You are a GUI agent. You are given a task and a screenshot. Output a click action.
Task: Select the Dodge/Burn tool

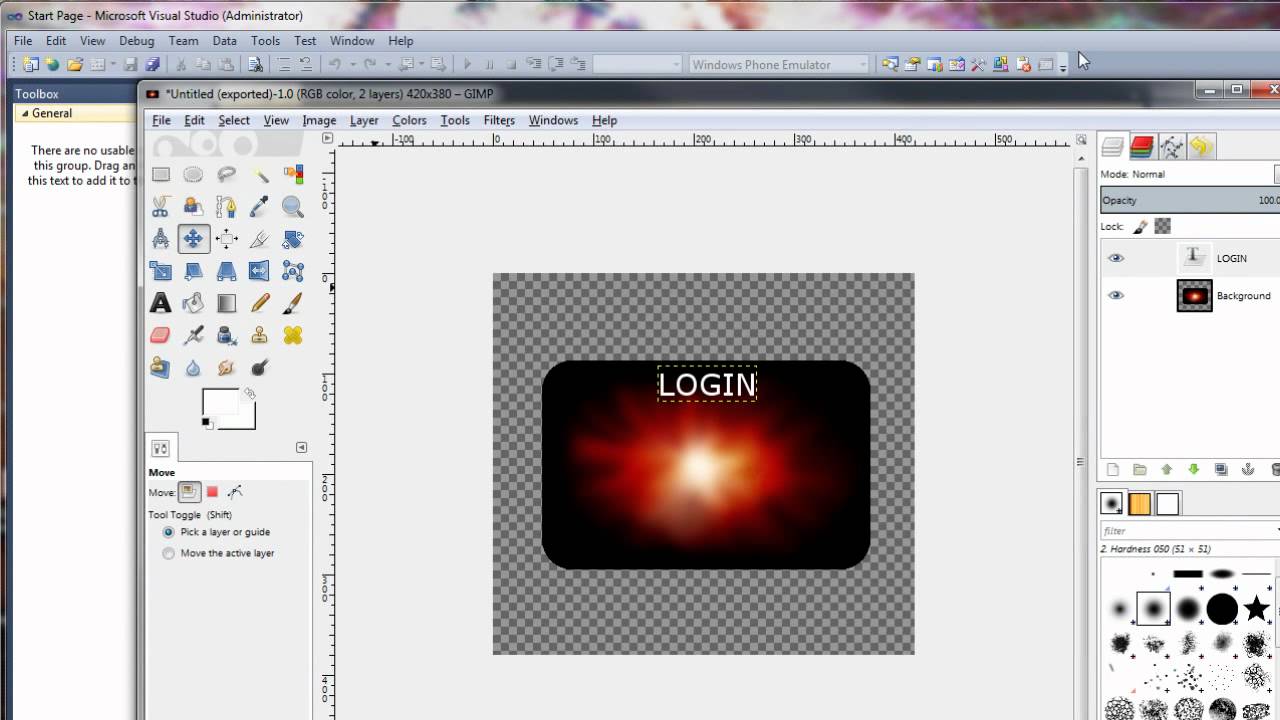(x=260, y=368)
